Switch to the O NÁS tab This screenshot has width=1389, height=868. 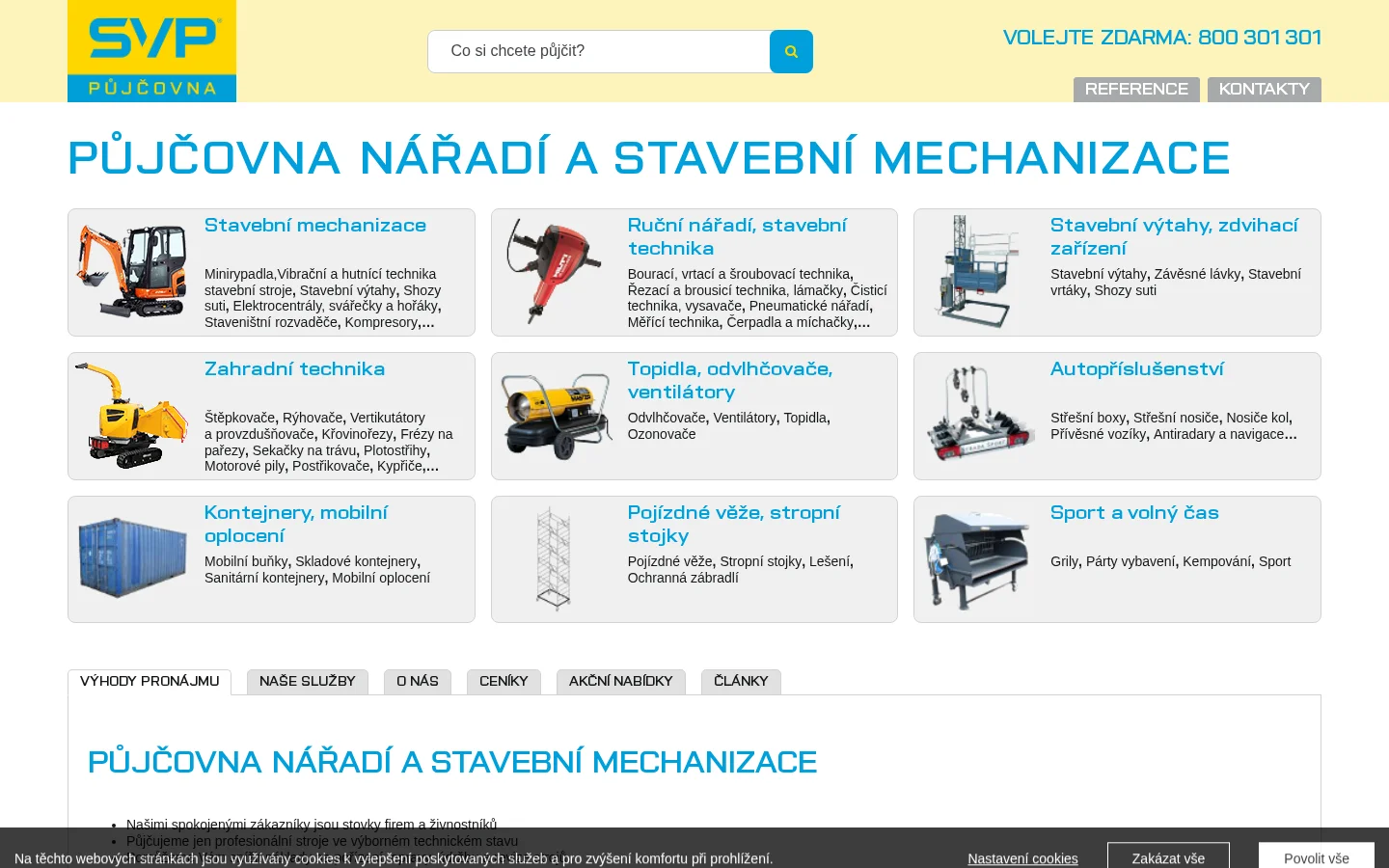418,682
